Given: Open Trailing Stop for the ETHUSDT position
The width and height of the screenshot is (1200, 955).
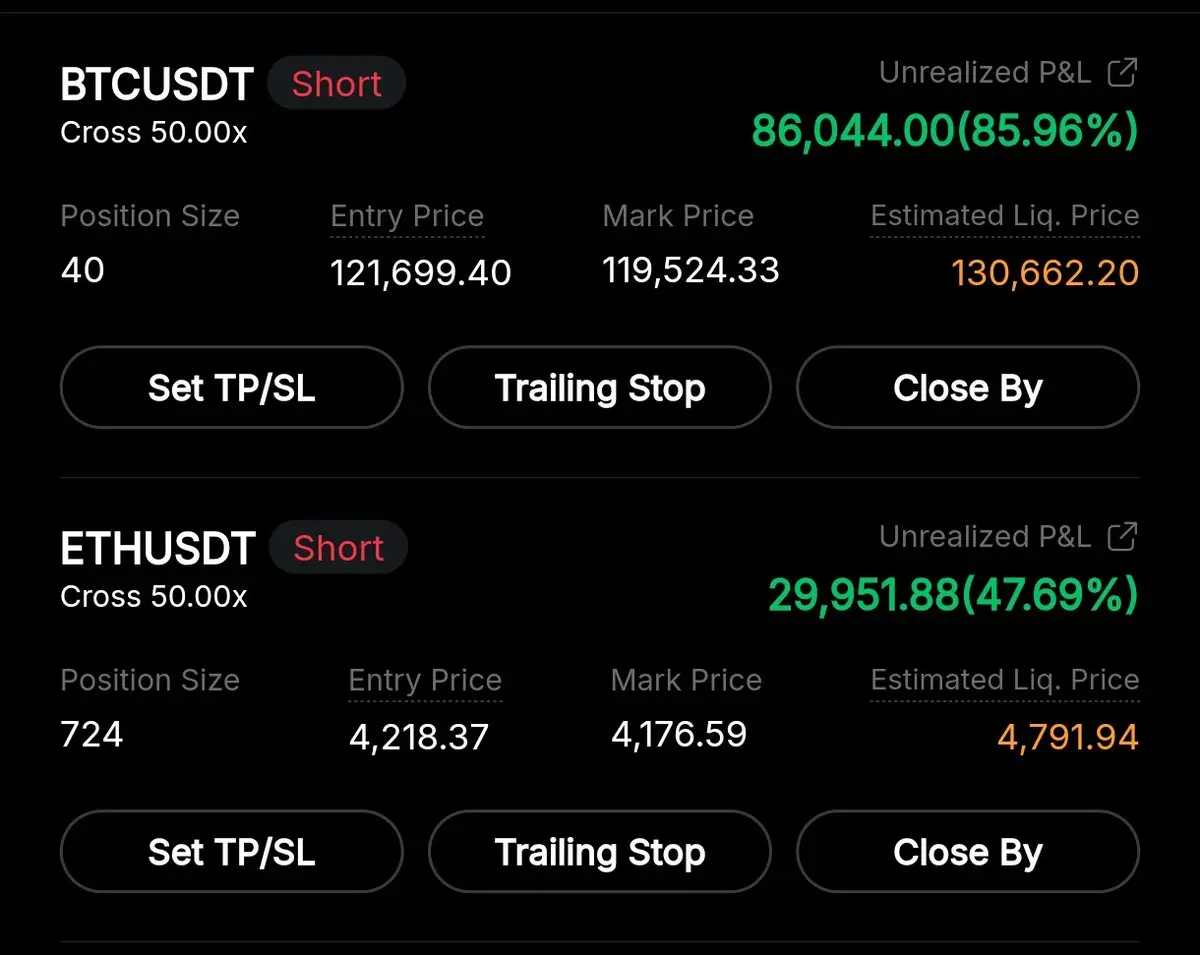Looking at the screenshot, I should coord(600,852).
